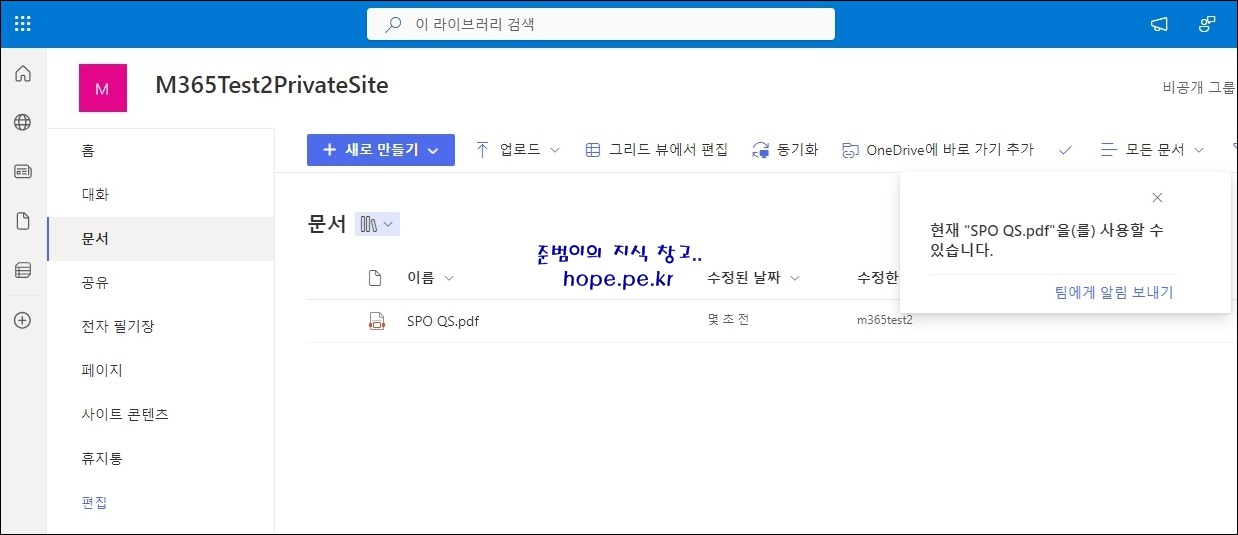Open 전자 필기장 in the left navigation
The width and height of the screenshot is (1238, 535).
point(161,326)
